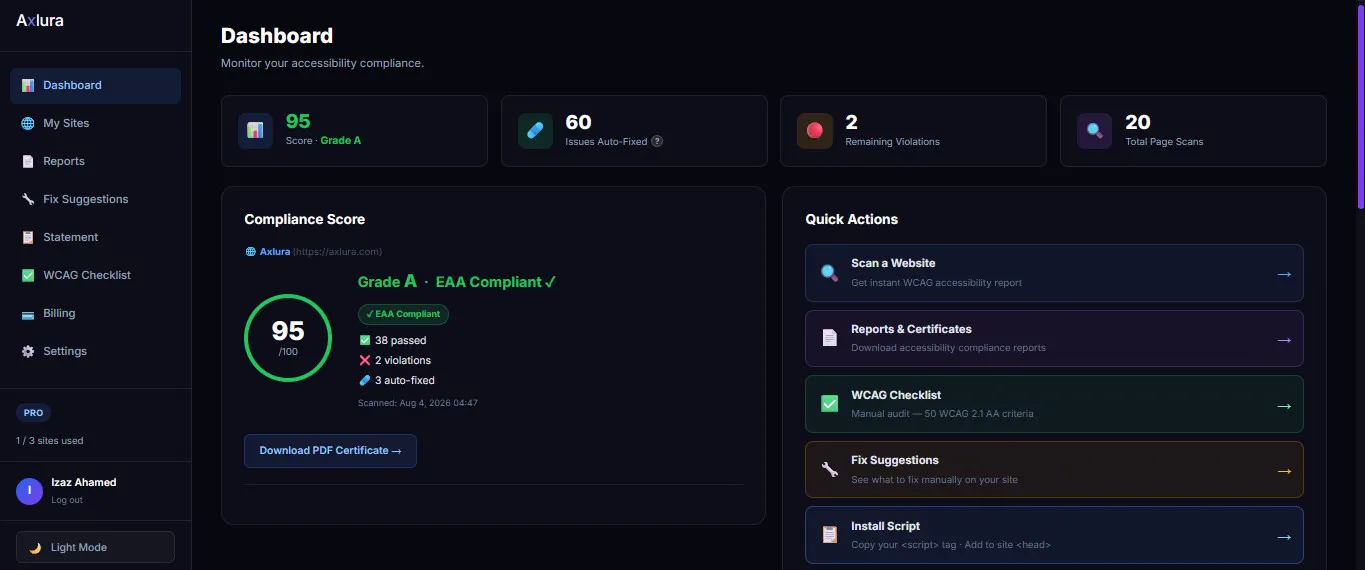Open Install Script quick action title

(x=885, y=526)
